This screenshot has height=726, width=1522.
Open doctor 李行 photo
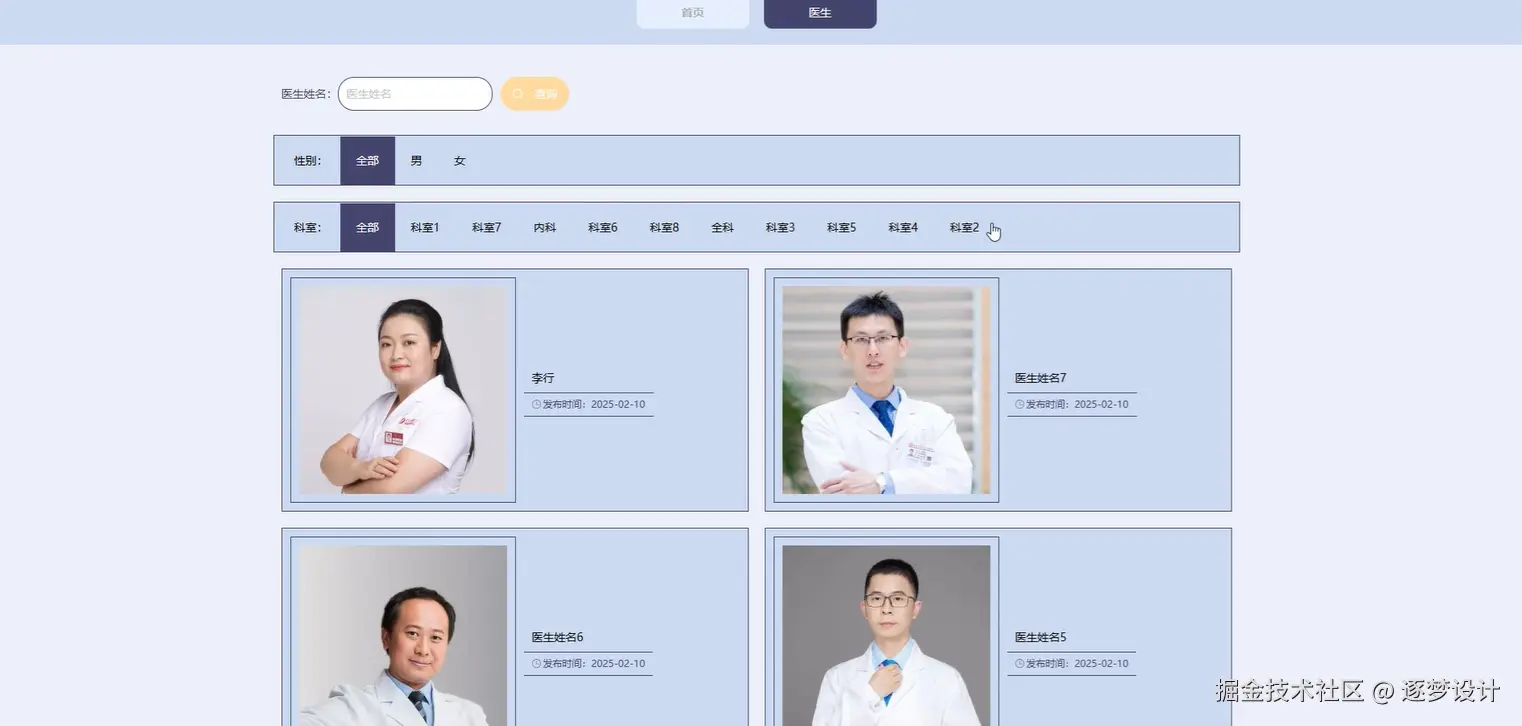coord(403,390)
